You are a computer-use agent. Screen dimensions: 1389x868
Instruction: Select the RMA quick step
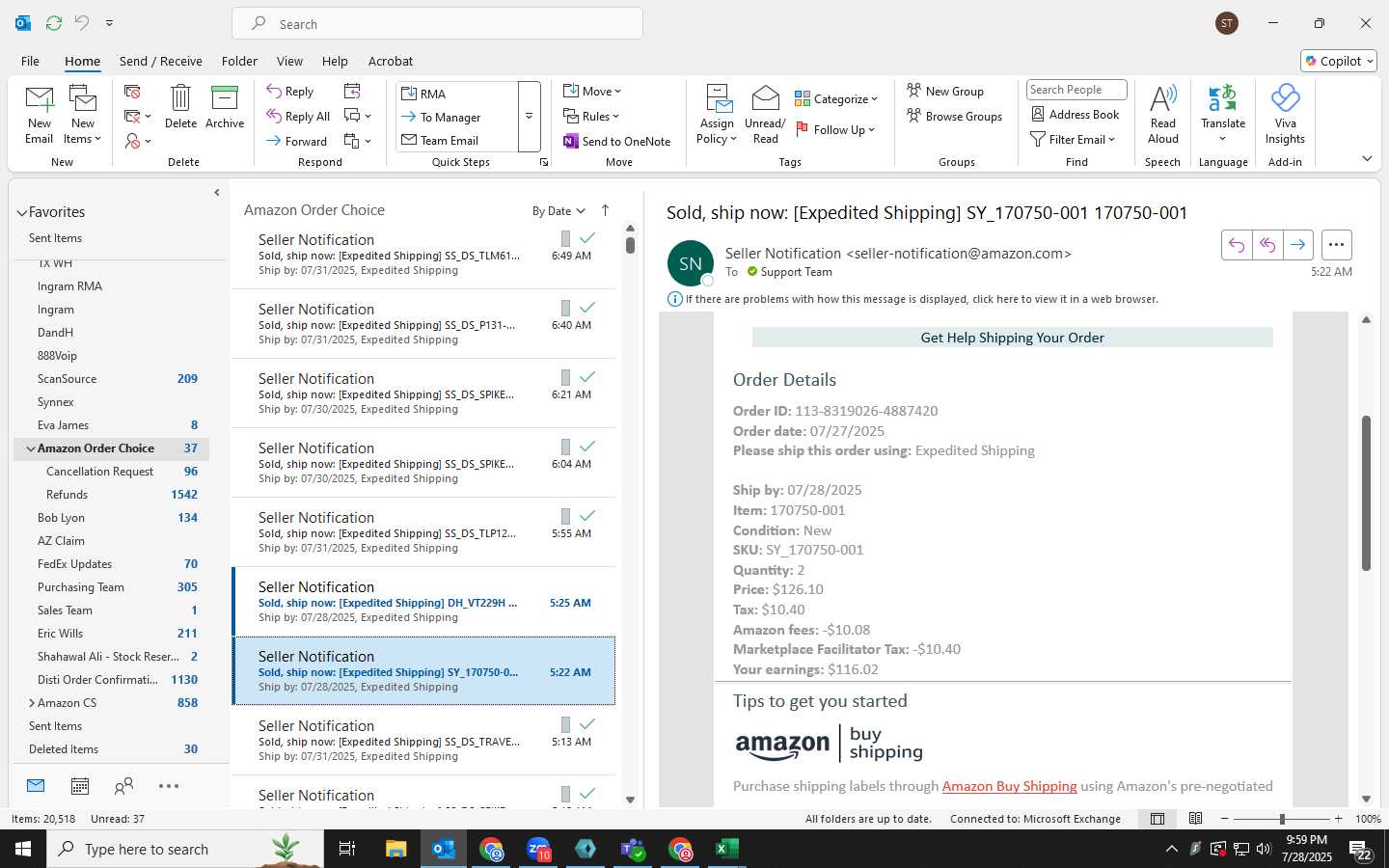(x=457, y=94)
